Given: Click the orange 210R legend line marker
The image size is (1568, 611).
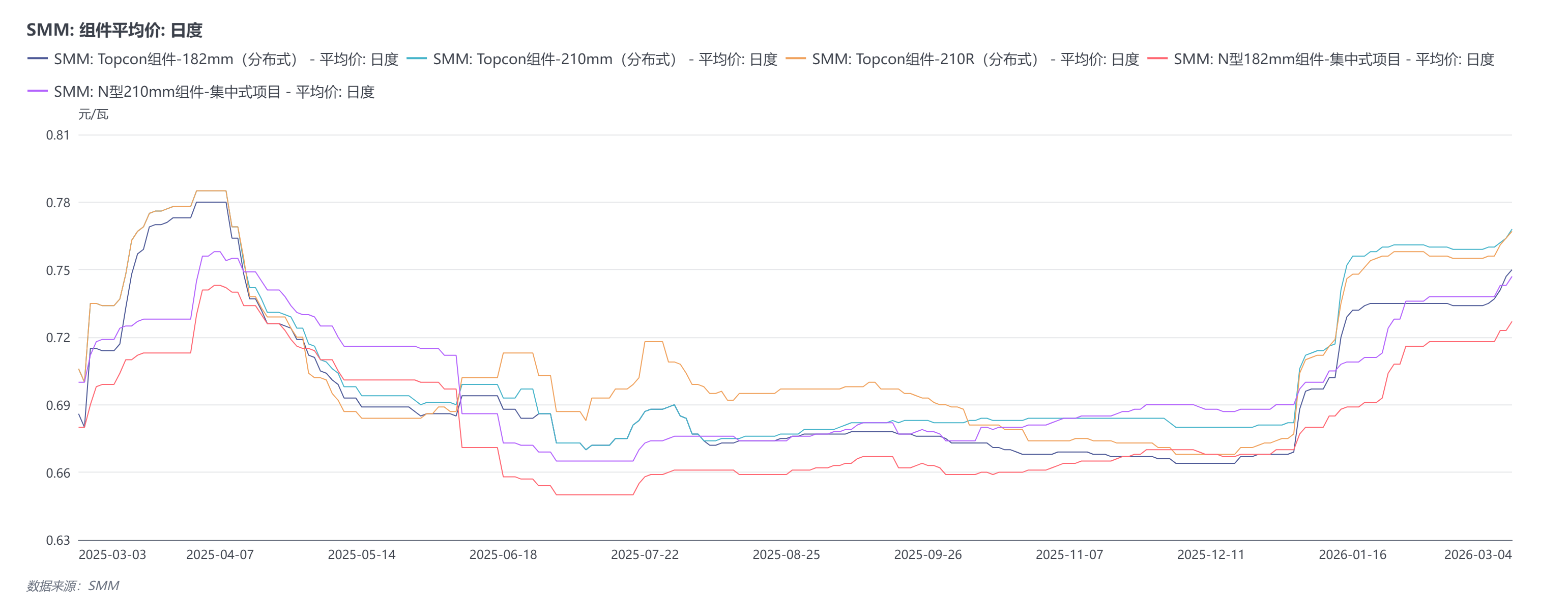Looking at the screenshot, I should tap(796, 59).
